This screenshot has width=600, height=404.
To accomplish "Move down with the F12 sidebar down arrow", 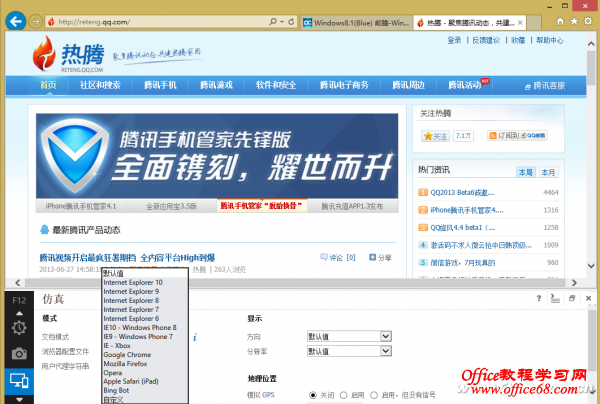I will pos(19,399).
